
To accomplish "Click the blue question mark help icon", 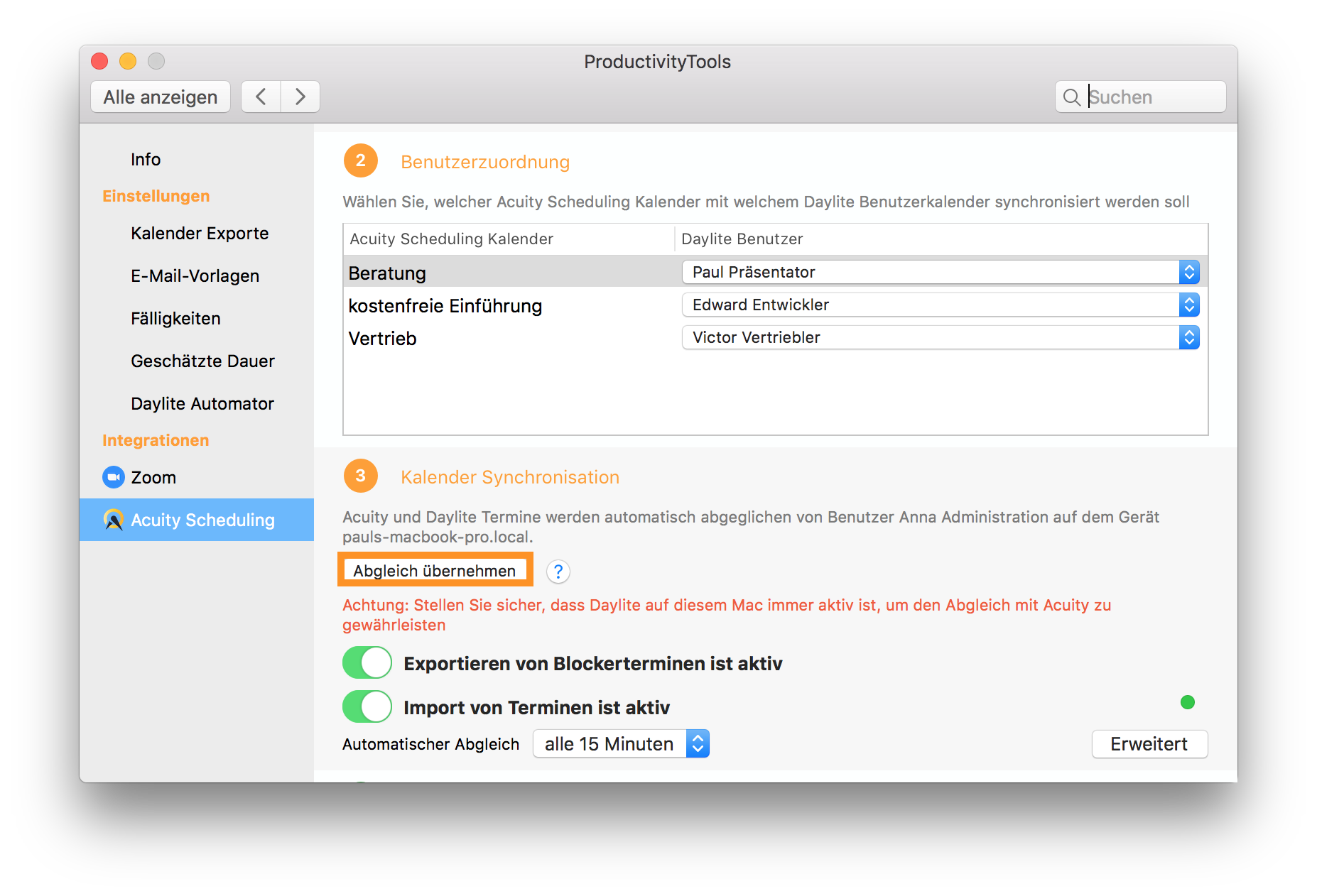I will click(558, 572).
